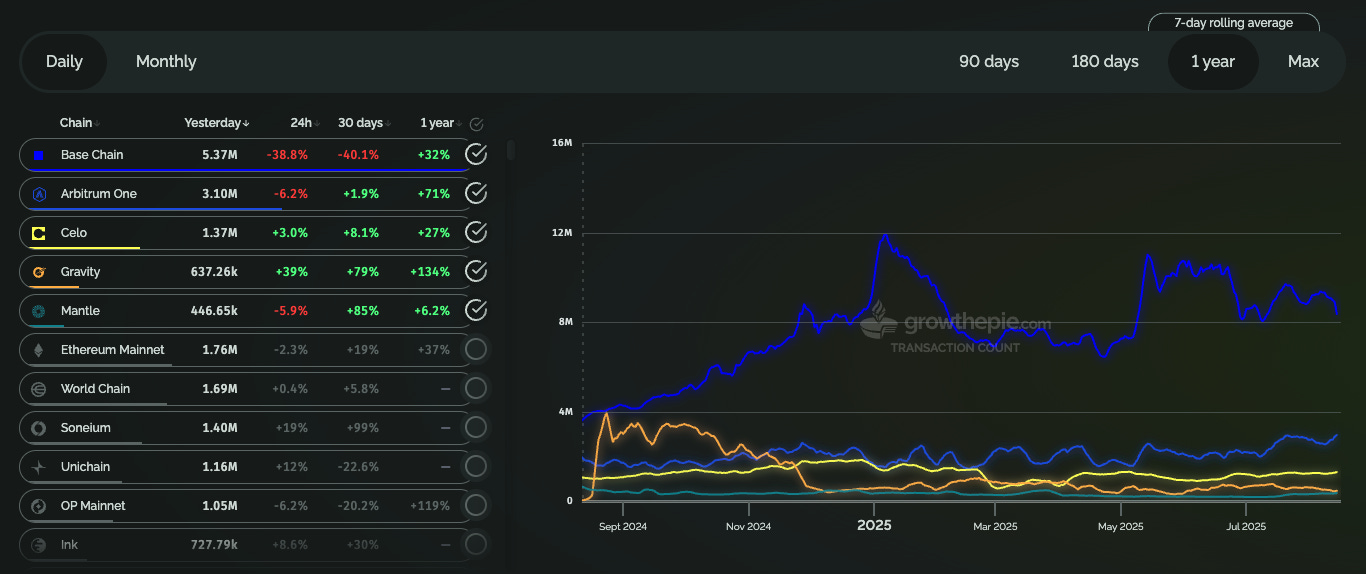Sort table by 30 days column

tap(364, 123)
